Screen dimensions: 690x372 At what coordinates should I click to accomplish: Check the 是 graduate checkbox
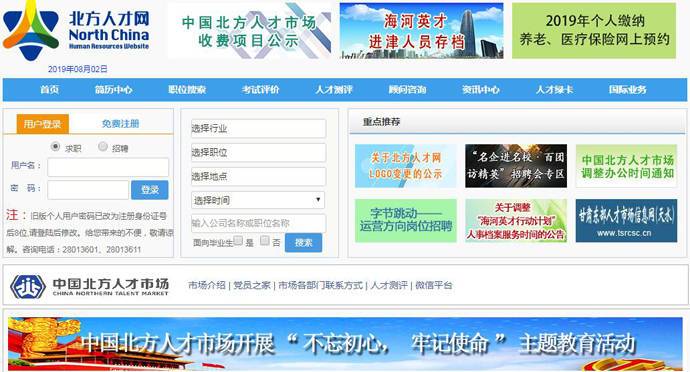tap(238, 240)
